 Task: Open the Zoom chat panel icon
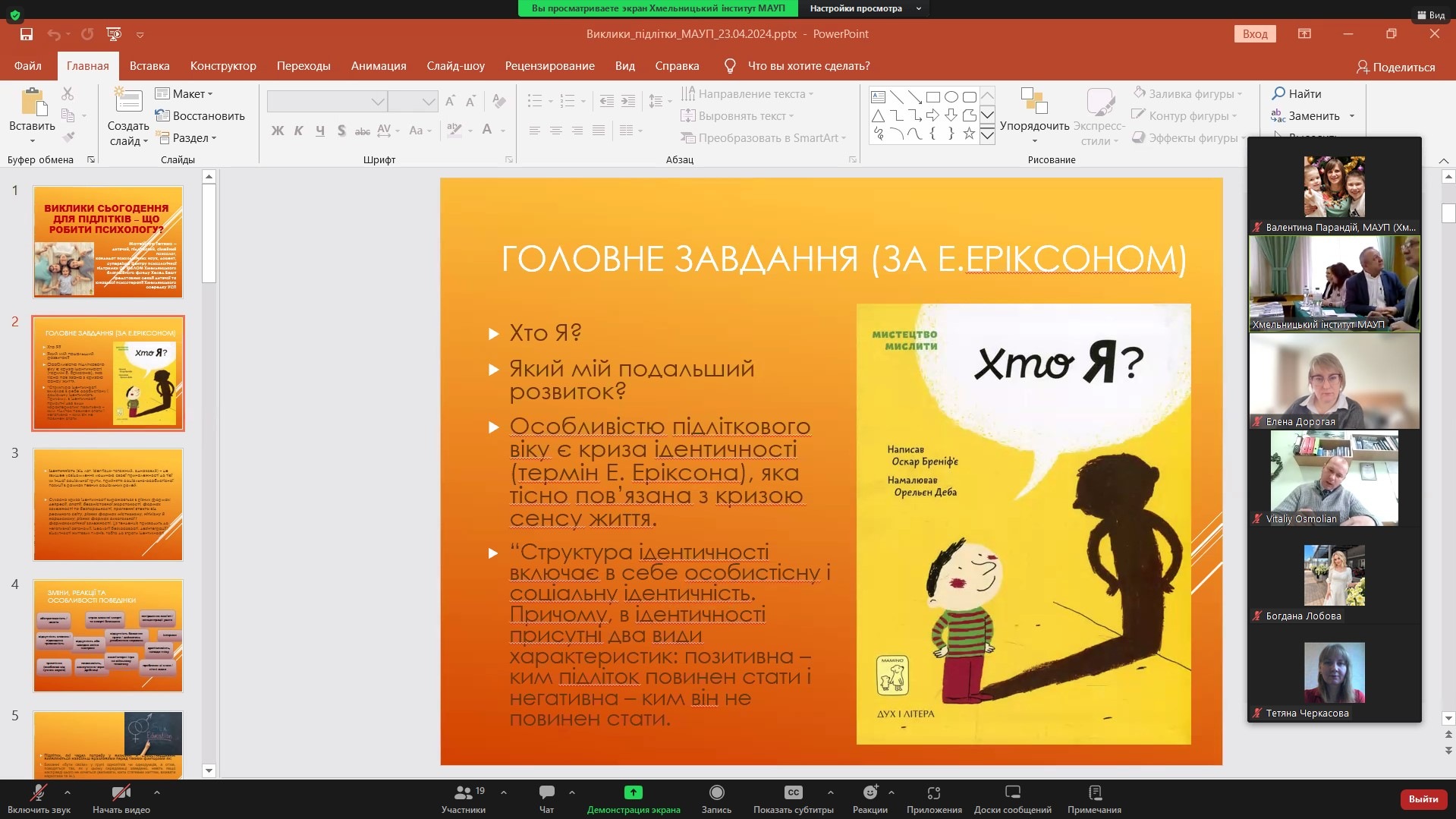(x=546, y=793)
